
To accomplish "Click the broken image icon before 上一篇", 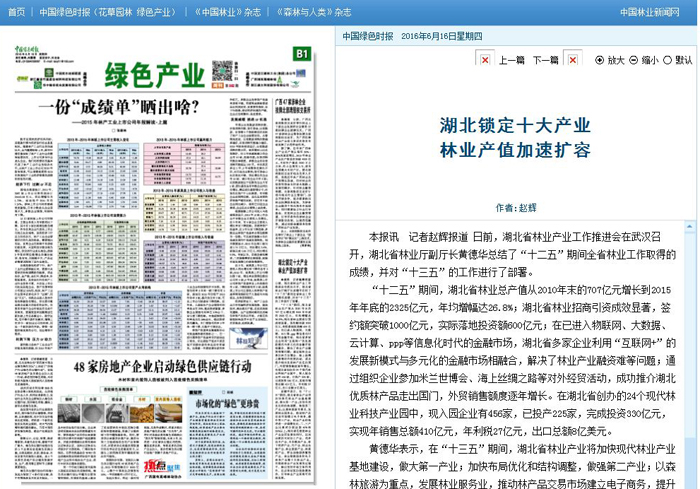I will [x=485, y=61].
